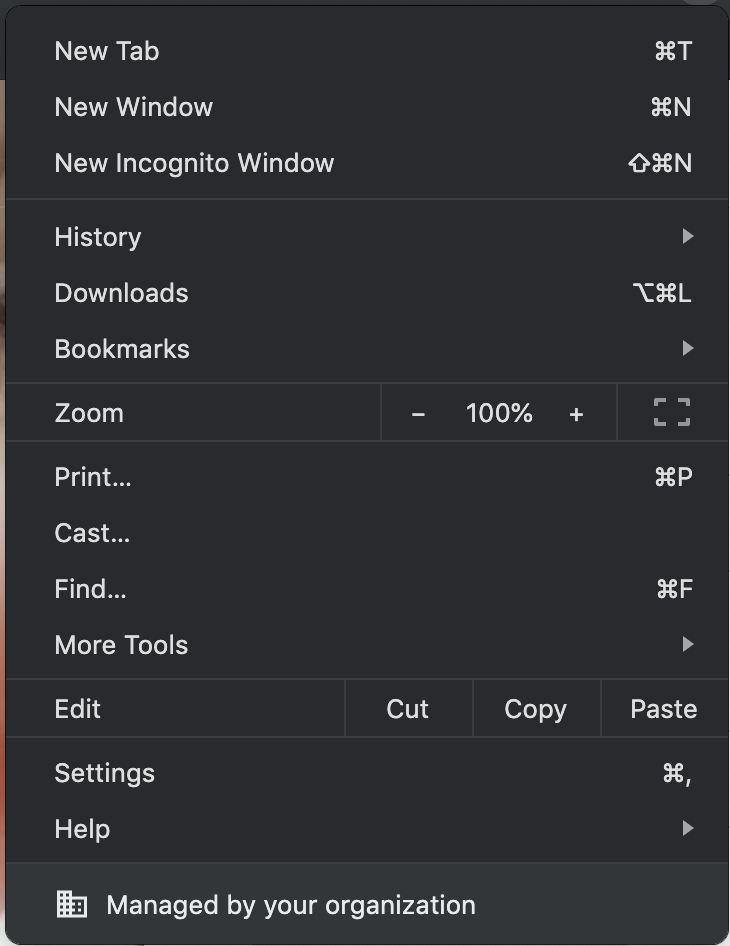Viewport: 730px width, 946px height.
Task: Cut selected content using the Cut button
Action: 407,708
